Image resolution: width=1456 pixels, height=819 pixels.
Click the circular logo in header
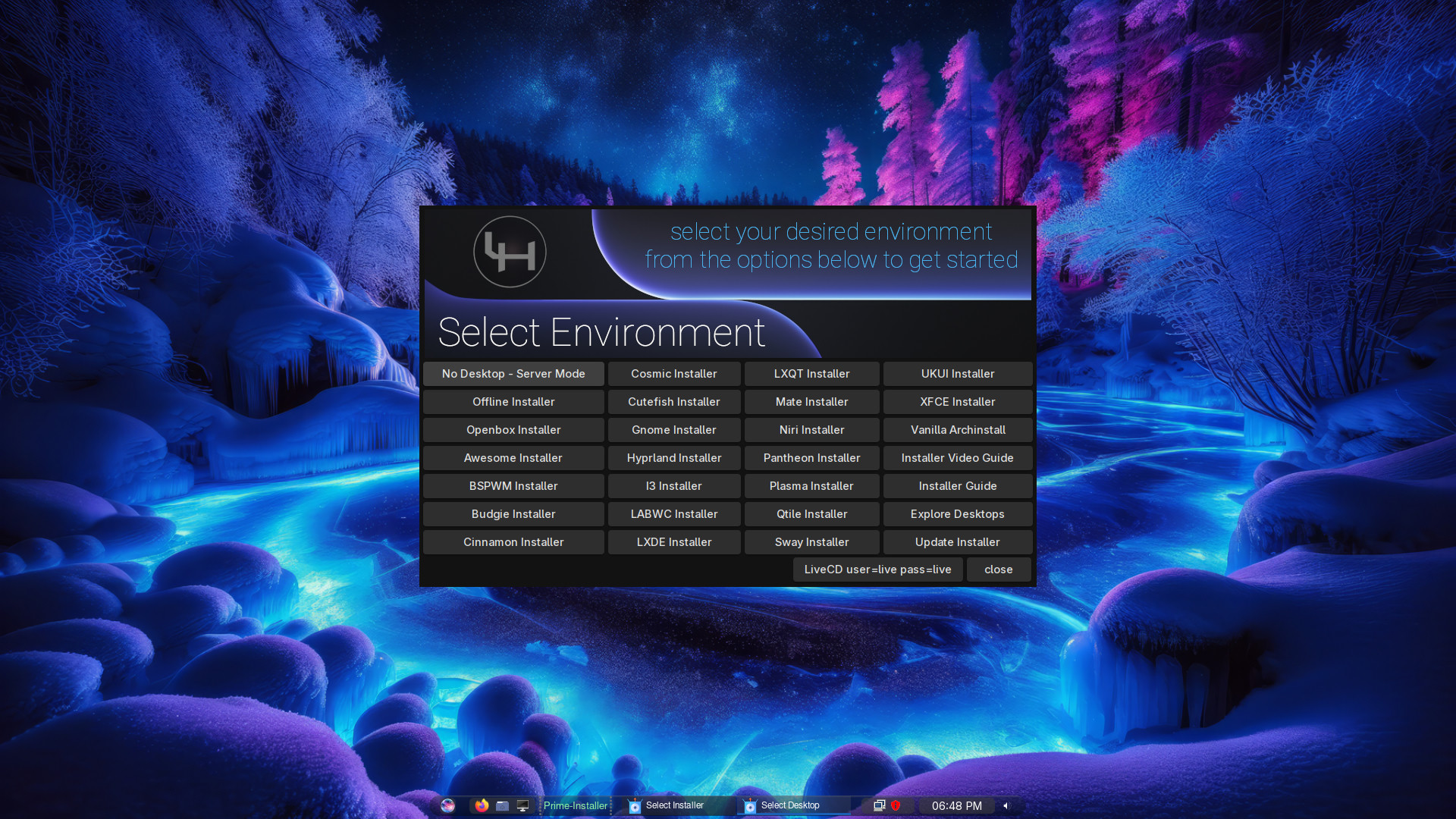click(510, 252)
